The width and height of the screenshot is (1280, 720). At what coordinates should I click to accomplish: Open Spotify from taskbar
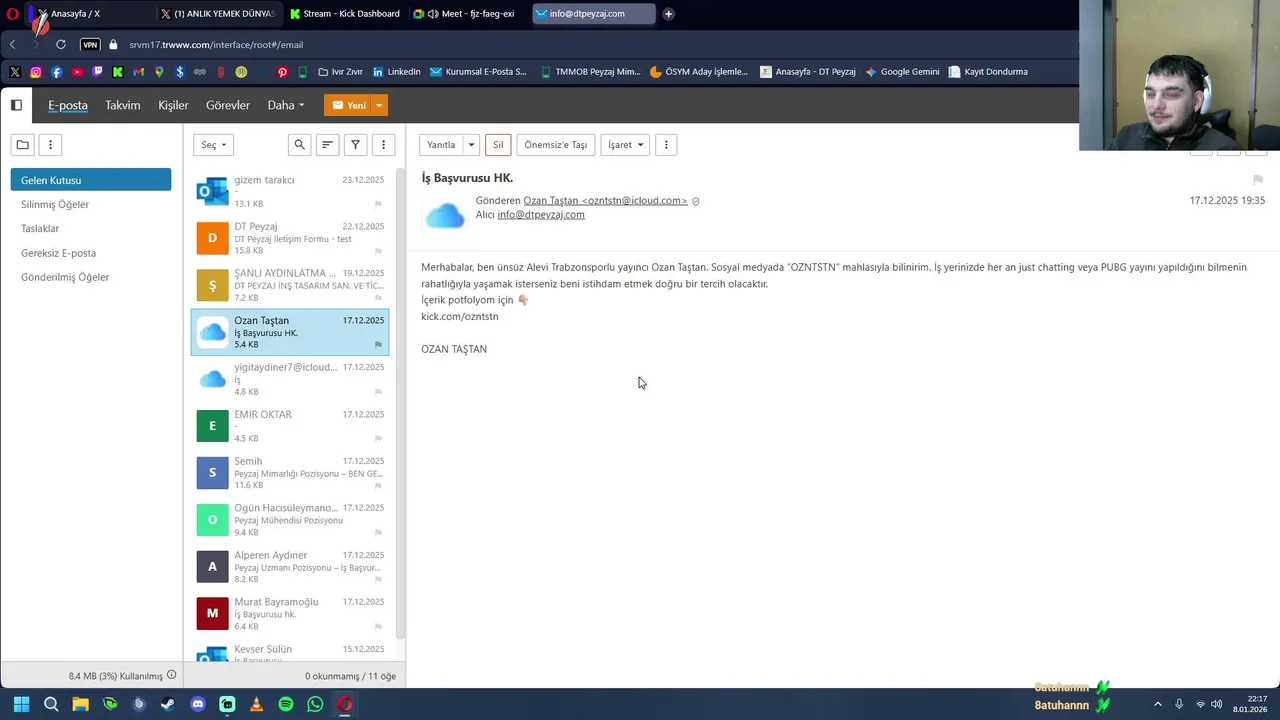pos(286,704)
